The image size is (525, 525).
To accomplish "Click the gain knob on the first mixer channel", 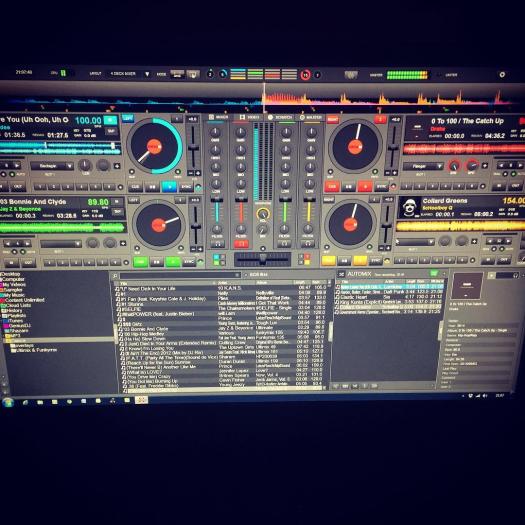I will click(215, 132).
